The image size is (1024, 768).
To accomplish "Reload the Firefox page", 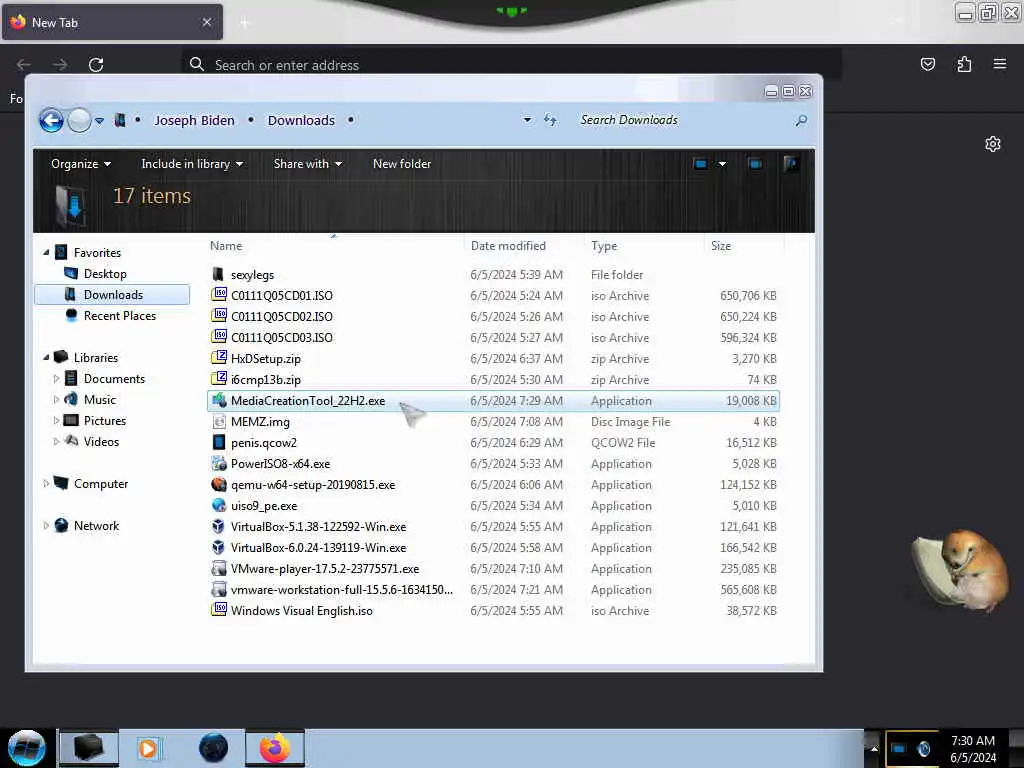I will (x=96, y=65).
